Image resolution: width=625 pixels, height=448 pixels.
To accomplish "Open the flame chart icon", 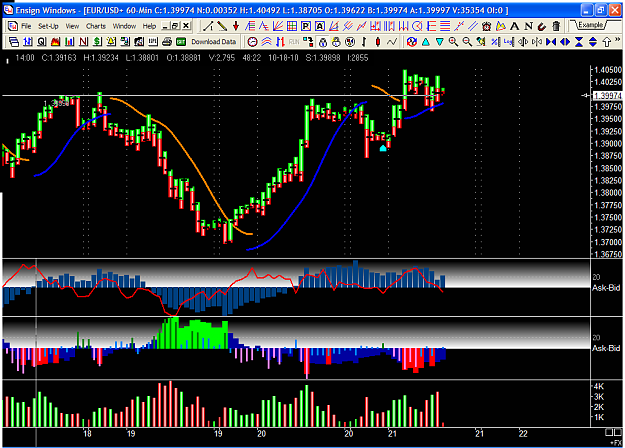I will point(55,41).
